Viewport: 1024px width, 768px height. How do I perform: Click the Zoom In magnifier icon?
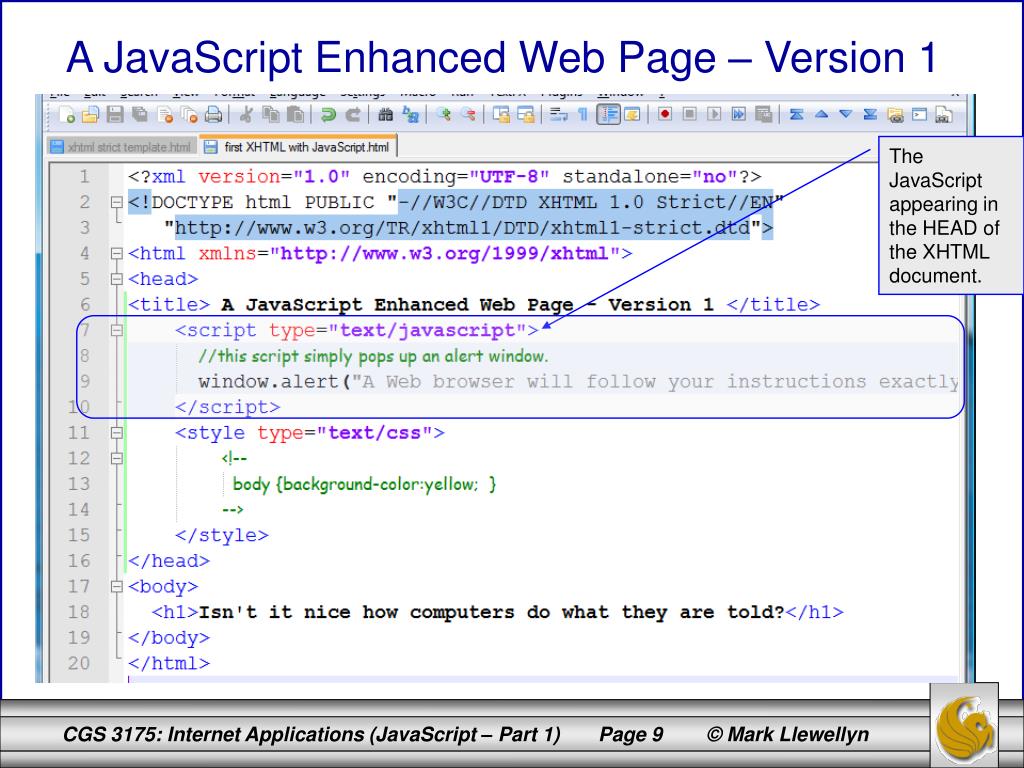tap(443, 115)
